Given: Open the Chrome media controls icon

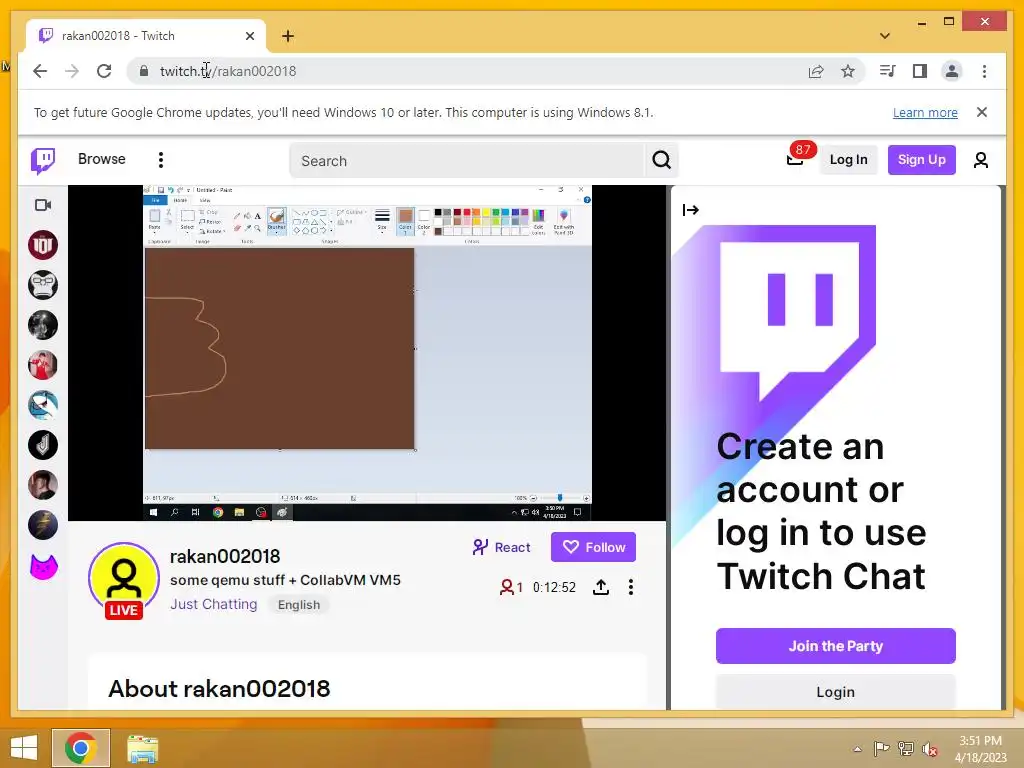Looking at the screenshot, I should [x=887, y=71].
